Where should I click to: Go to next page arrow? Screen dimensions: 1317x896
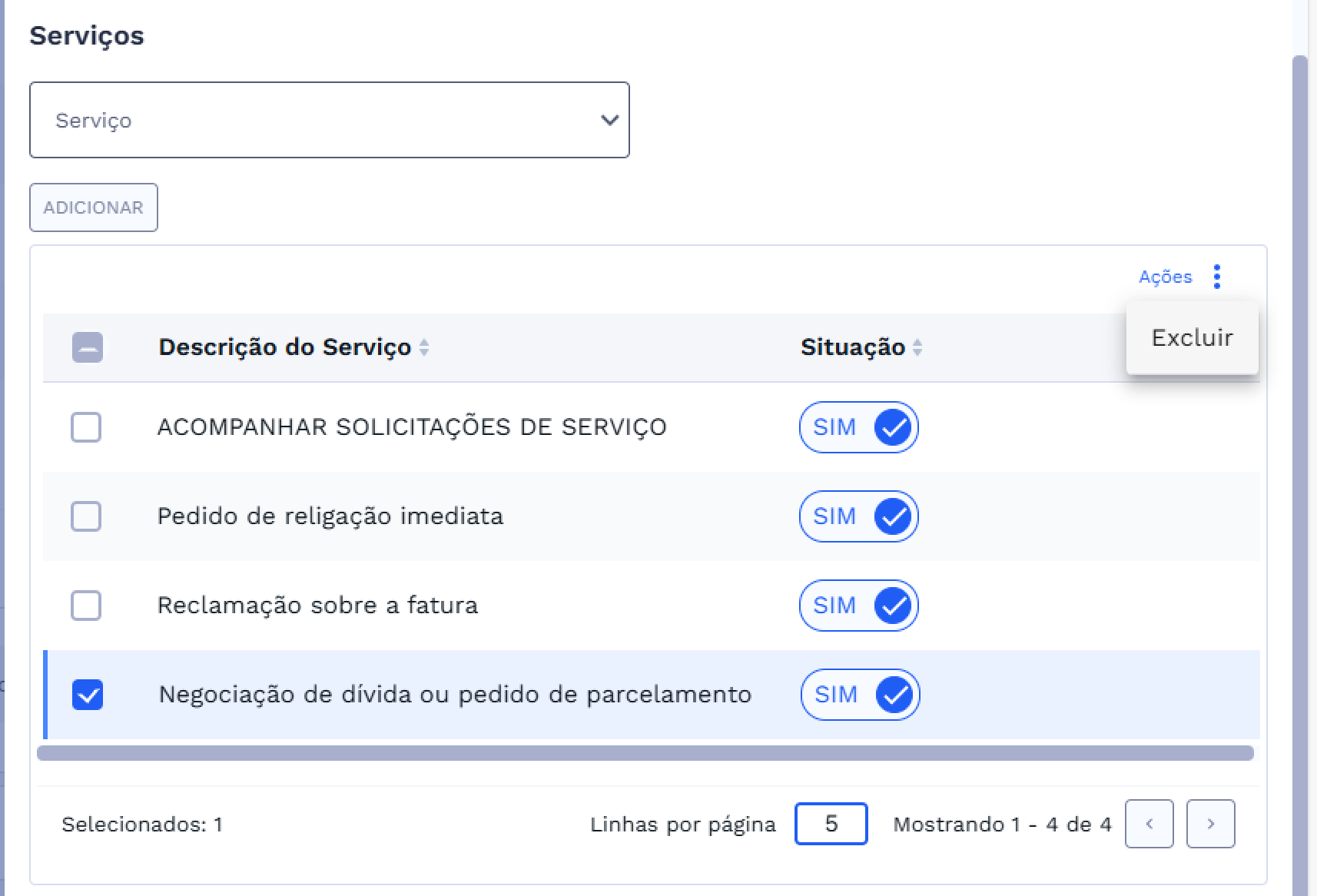point(1210,824)
